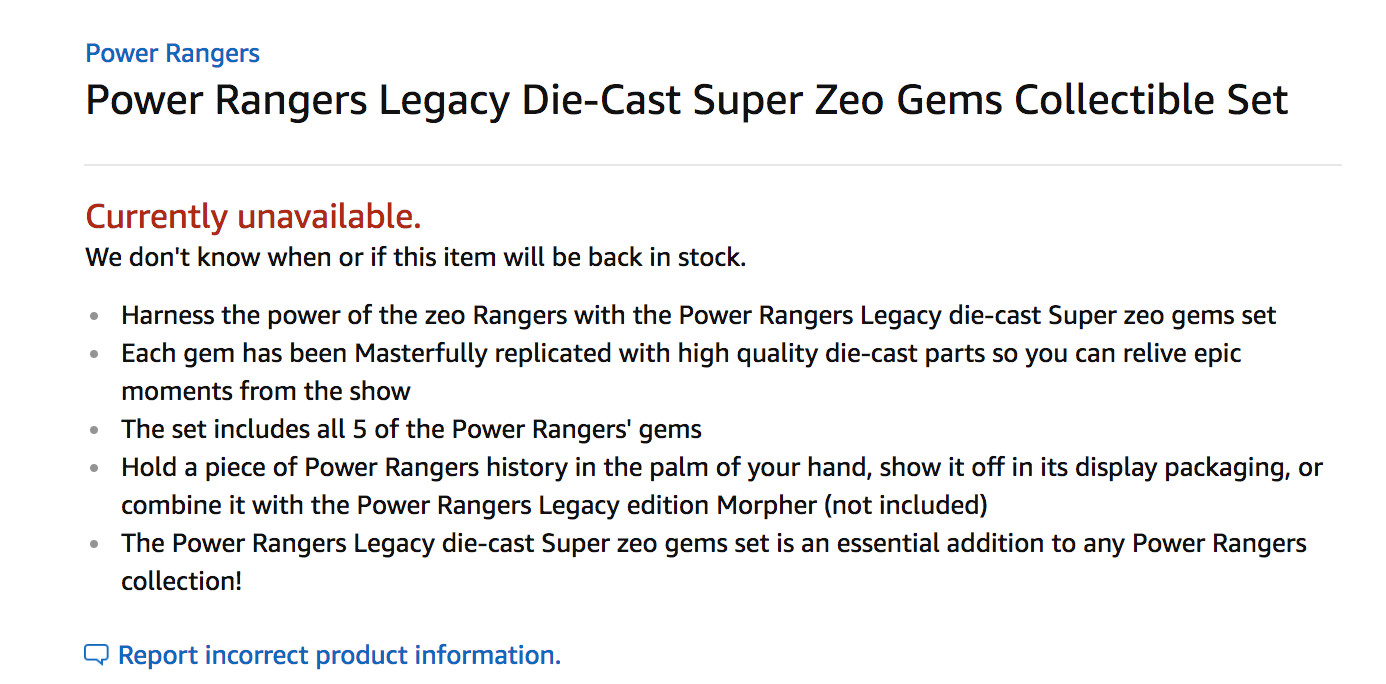
Task: Click the back in stock message text
Action: click(x=415, y=257)
